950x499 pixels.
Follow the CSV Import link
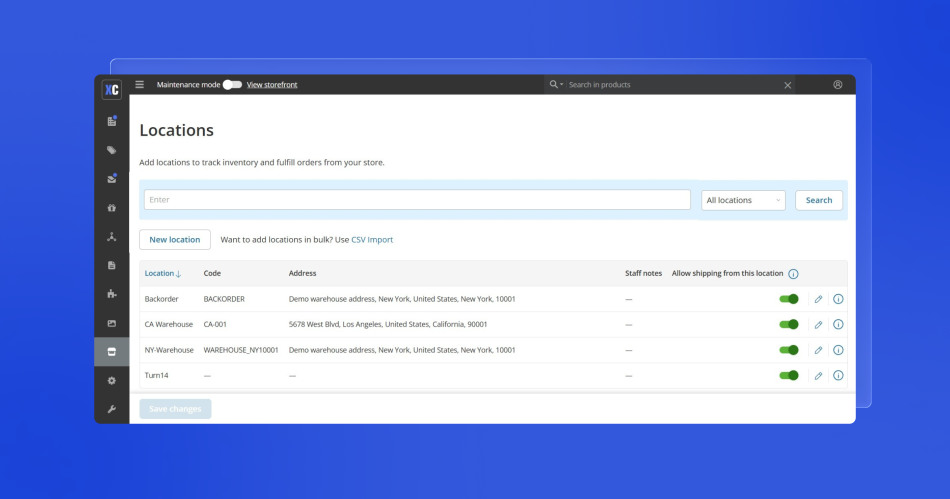372,240
